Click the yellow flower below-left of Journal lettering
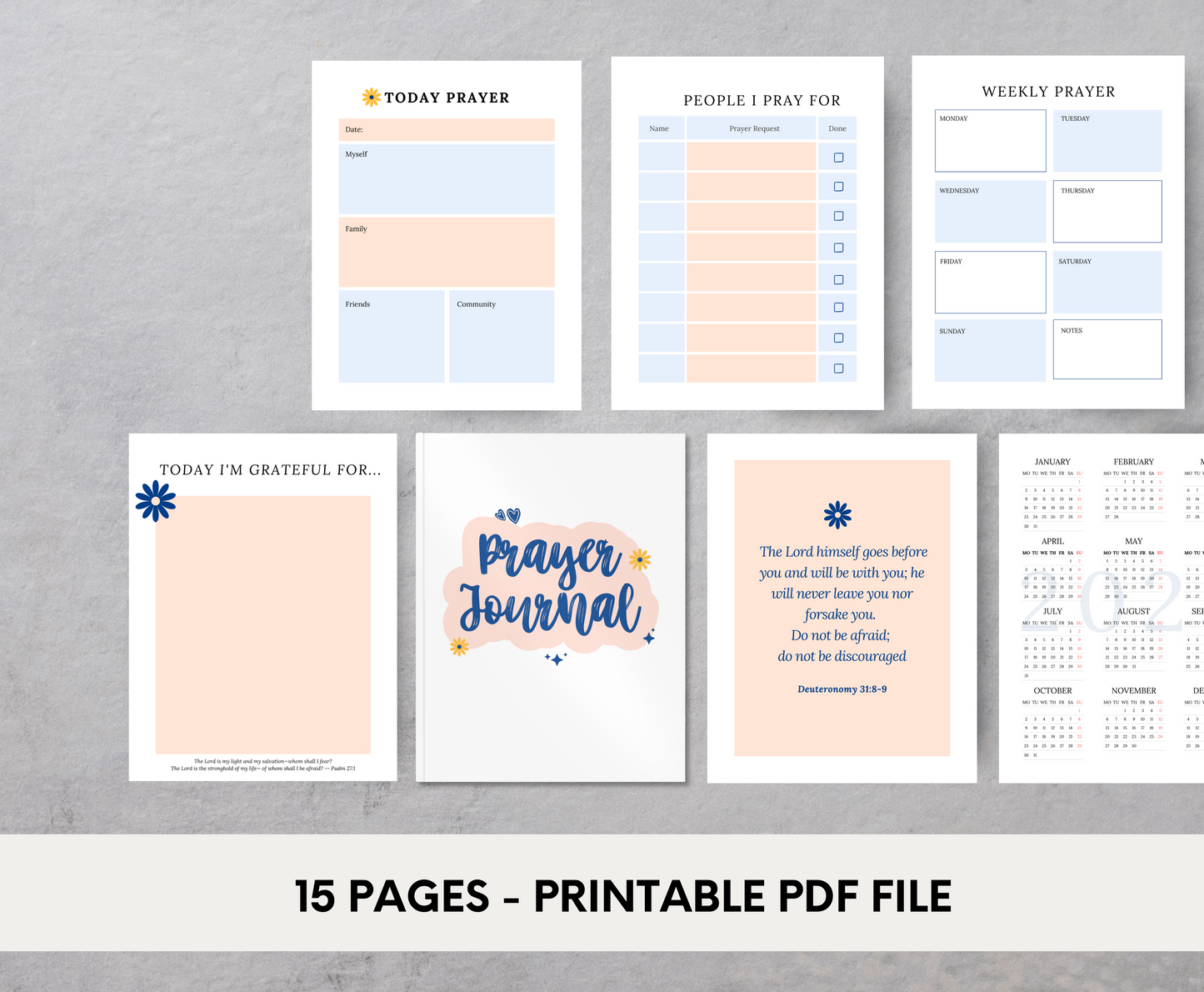This screenshot has width=1204, height=992. [459, 646]
